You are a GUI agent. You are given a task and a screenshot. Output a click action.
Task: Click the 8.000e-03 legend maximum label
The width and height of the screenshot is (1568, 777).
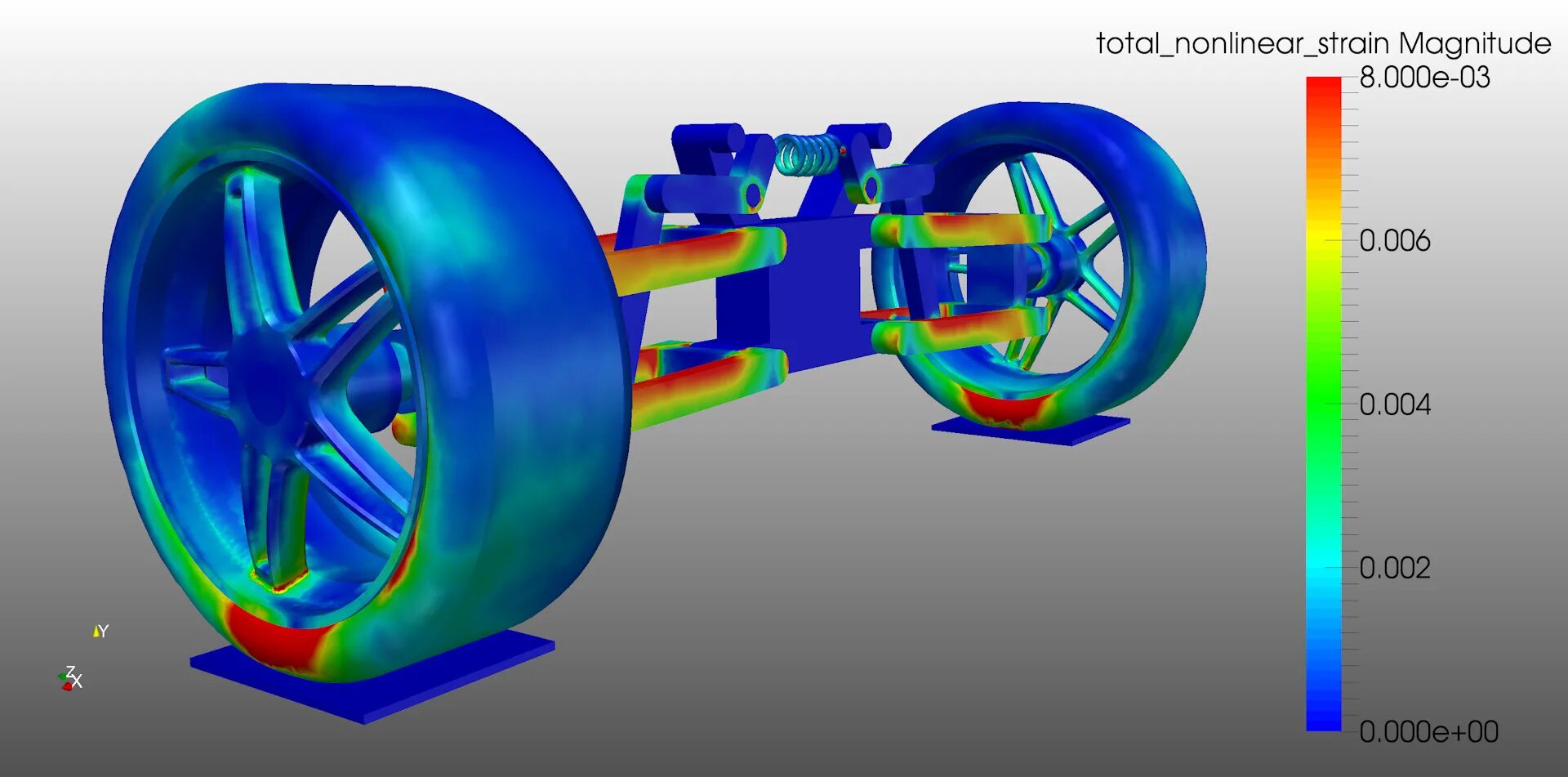1424,78
